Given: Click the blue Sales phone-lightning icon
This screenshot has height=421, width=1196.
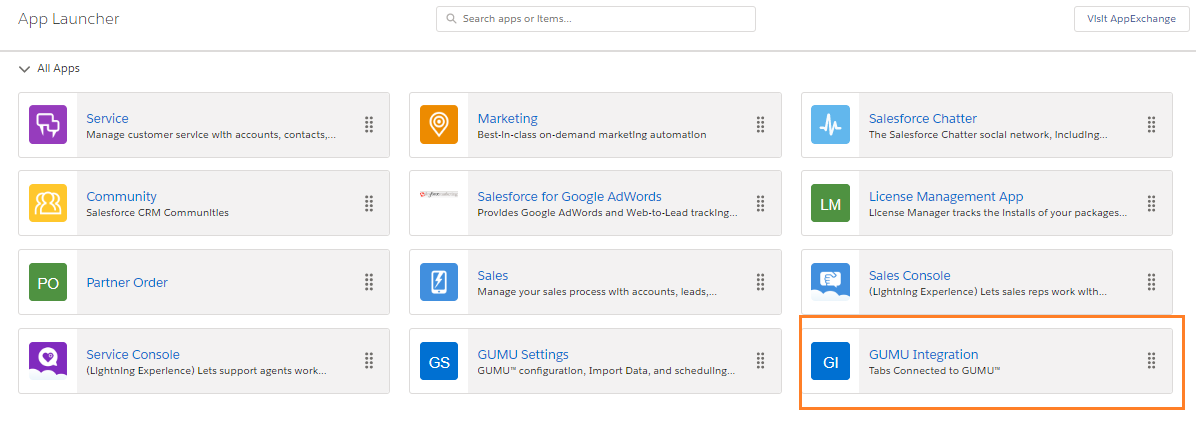Looking at the screenshot, I should click(439, 282).
